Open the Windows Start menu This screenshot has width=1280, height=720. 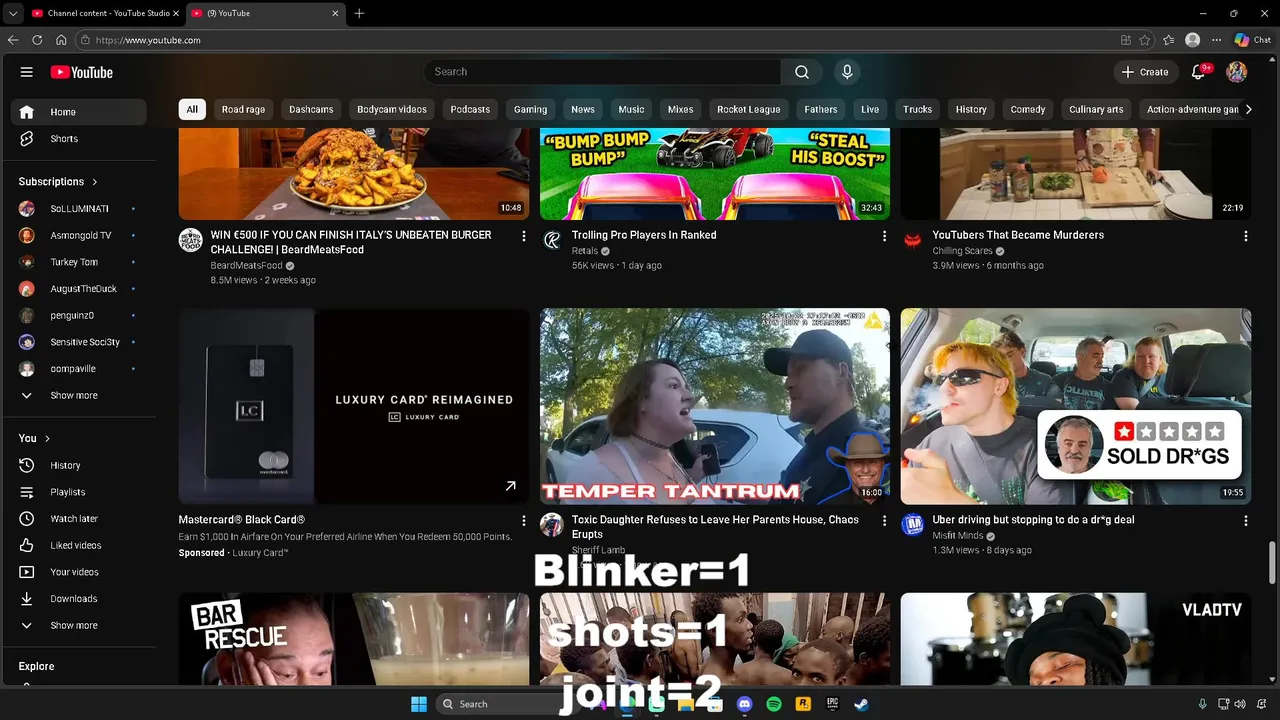[x=419, y=704]
